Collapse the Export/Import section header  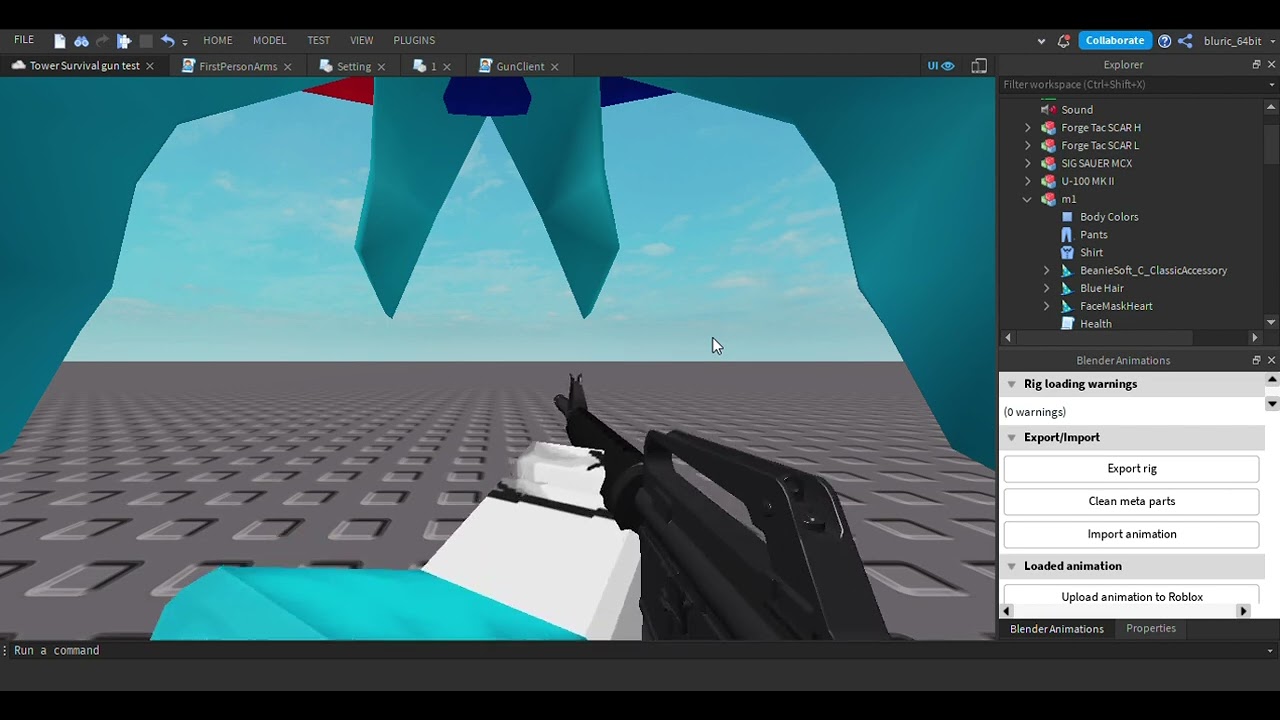point(1011,437)
